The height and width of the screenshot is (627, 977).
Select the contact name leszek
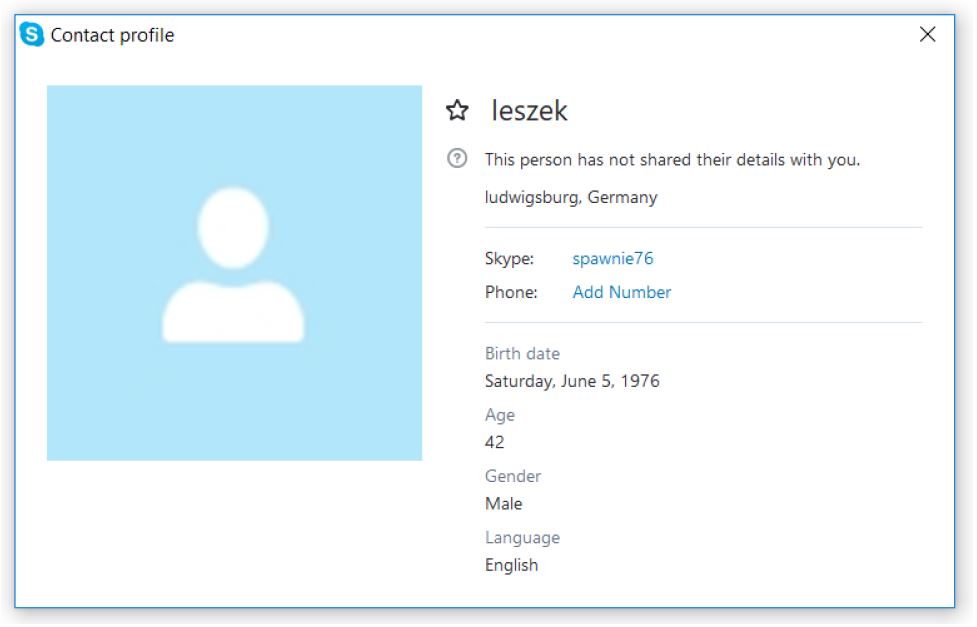529,111
